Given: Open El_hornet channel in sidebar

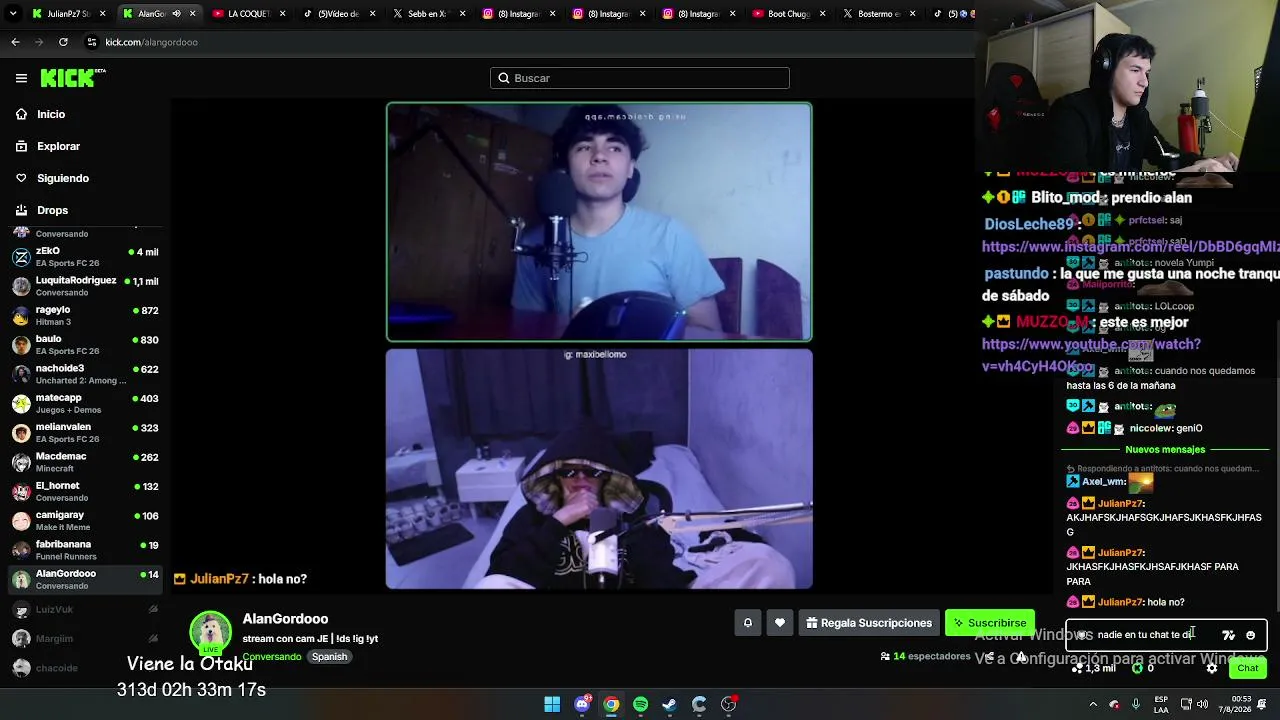Looking at the screenshot, I should click(85, 491).
